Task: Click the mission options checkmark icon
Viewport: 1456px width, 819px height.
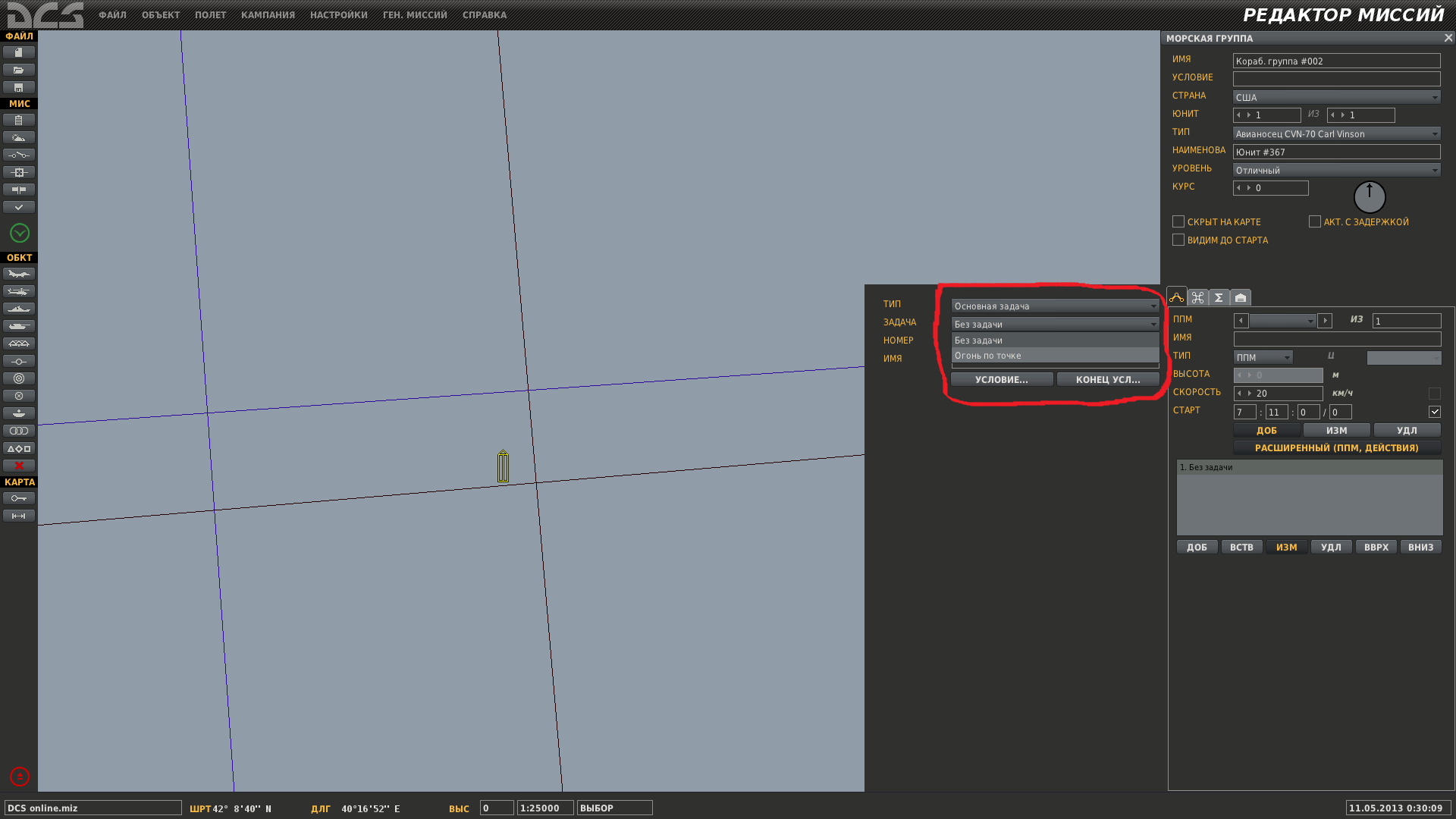Action: pos(19,207)
